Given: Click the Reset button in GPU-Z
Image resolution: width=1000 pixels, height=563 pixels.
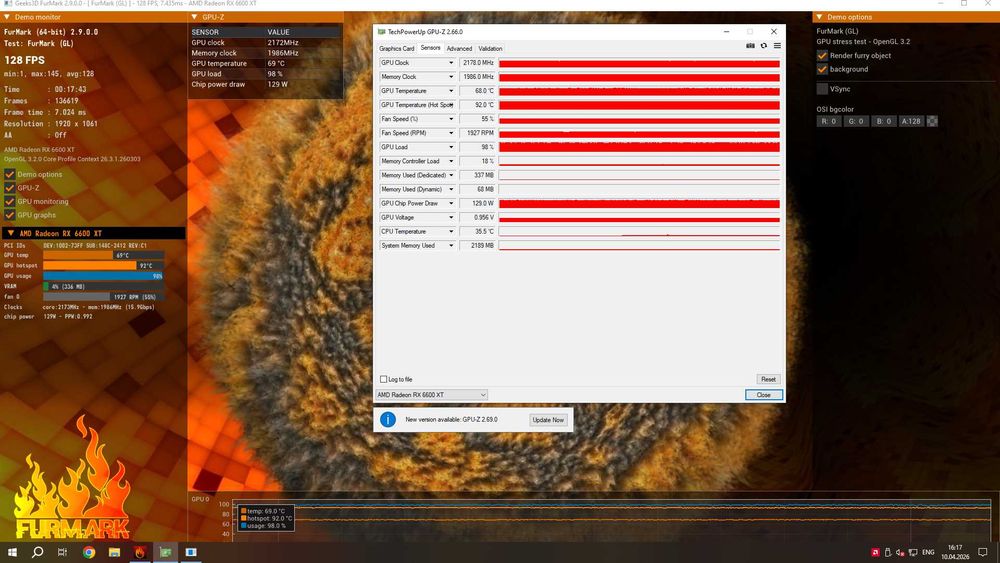Looking at the screenshot, I should 768,379.
